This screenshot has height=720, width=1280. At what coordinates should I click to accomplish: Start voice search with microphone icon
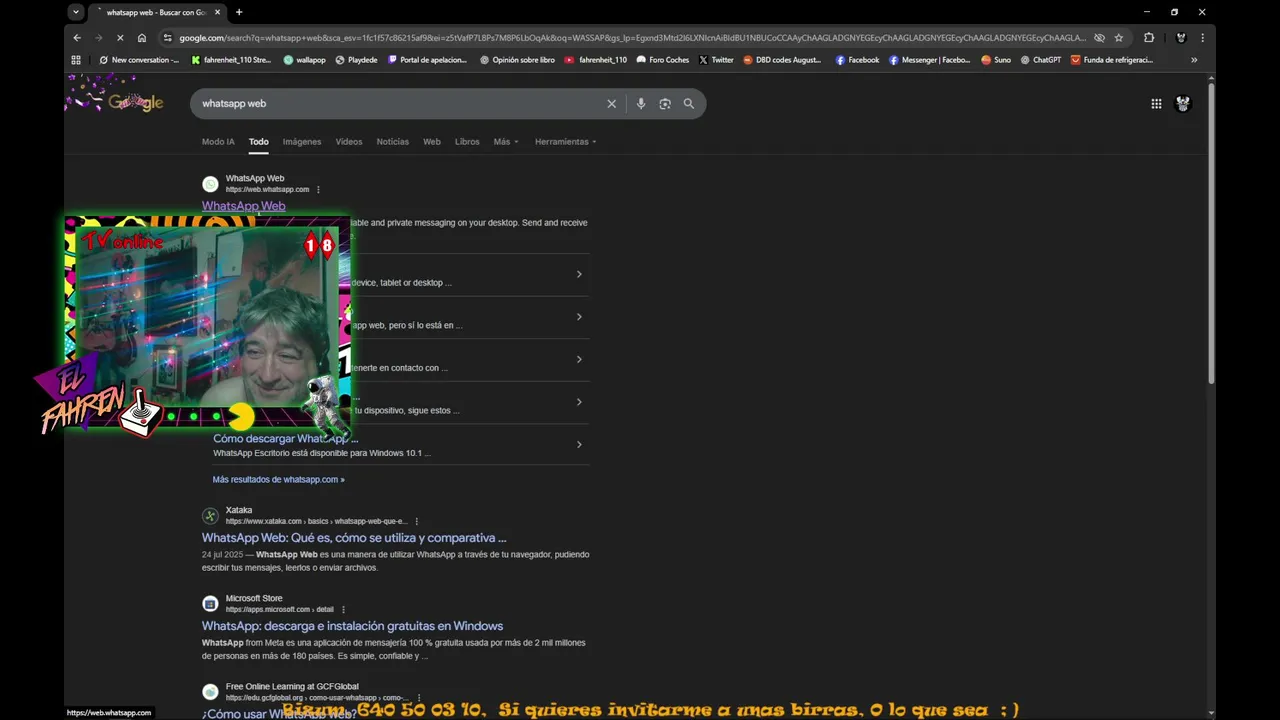click(x=641, y=103)
